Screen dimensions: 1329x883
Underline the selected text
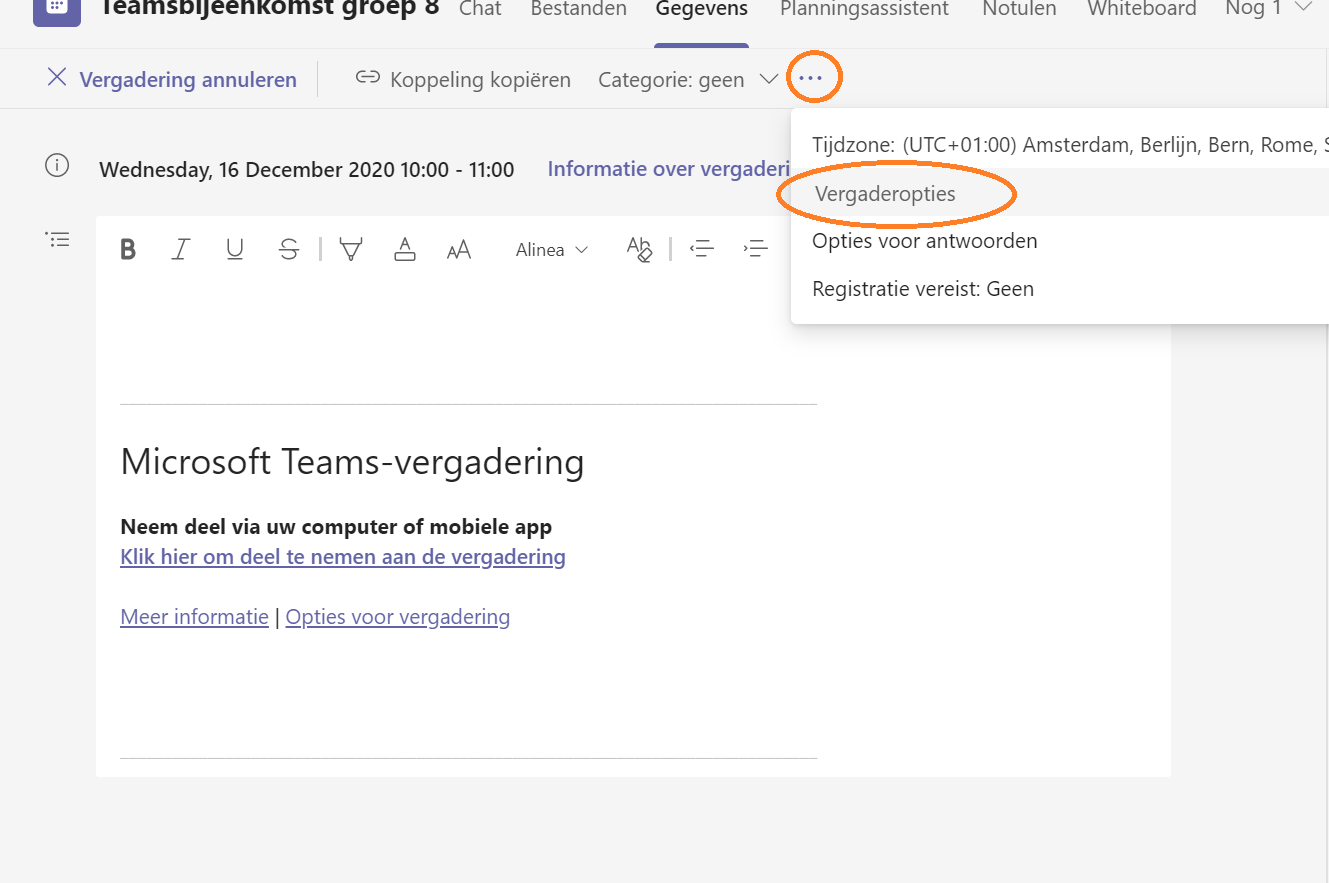235,250
